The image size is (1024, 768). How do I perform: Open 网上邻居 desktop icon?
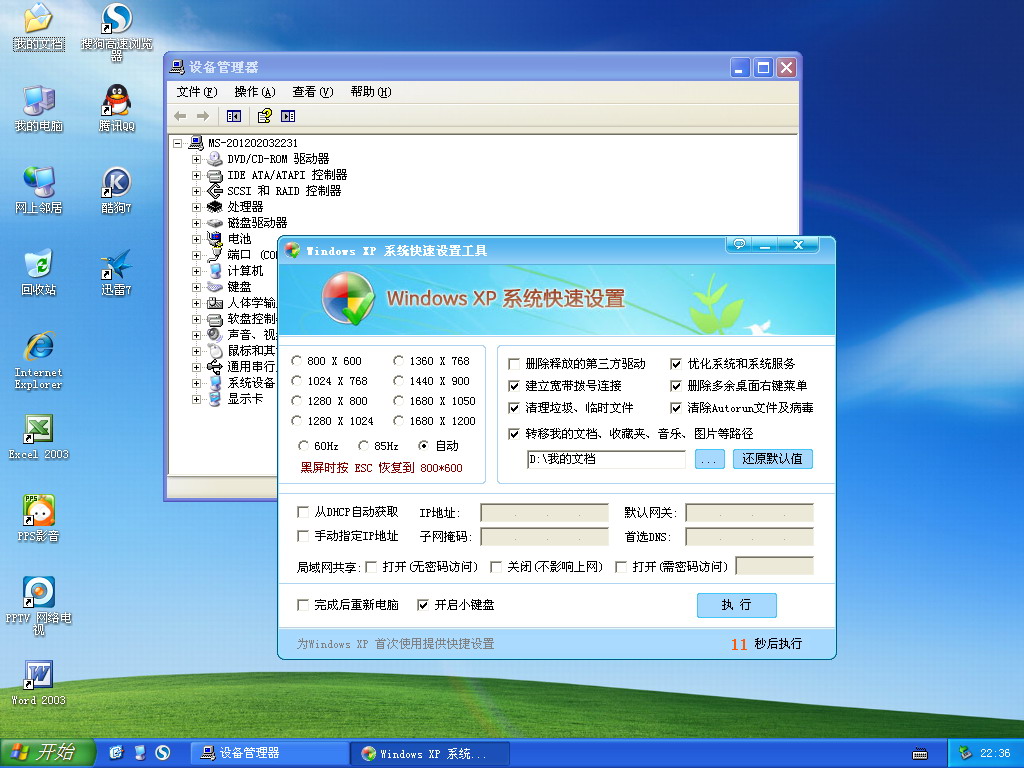coord(39,190)
